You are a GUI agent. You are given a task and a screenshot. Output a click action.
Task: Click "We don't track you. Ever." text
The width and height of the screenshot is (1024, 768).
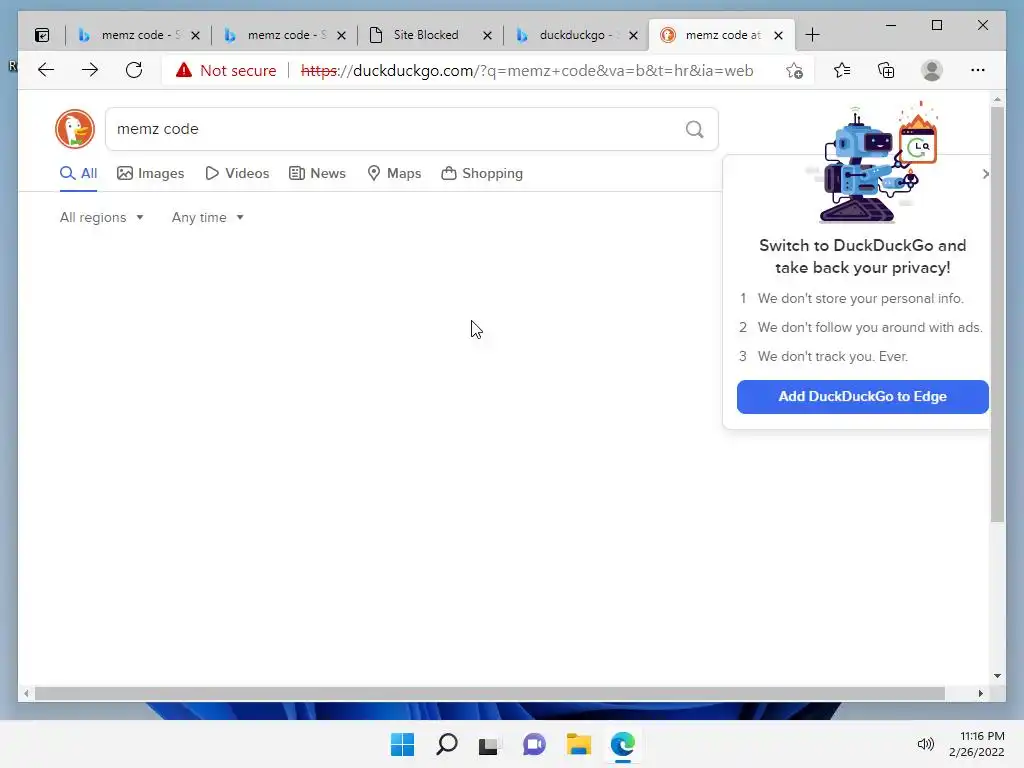(x=833, y=357)
